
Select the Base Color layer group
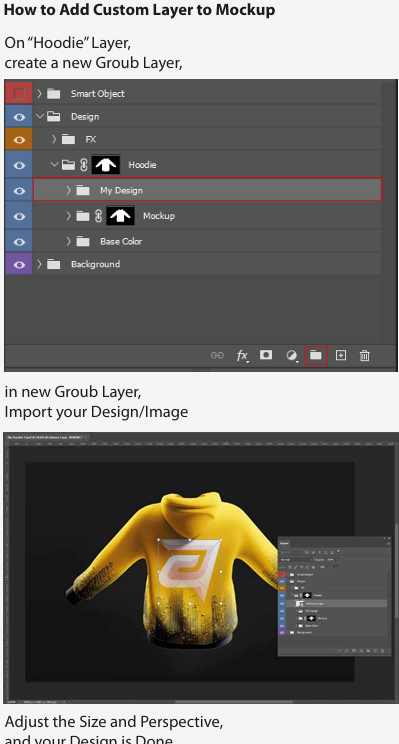point(207,242)
